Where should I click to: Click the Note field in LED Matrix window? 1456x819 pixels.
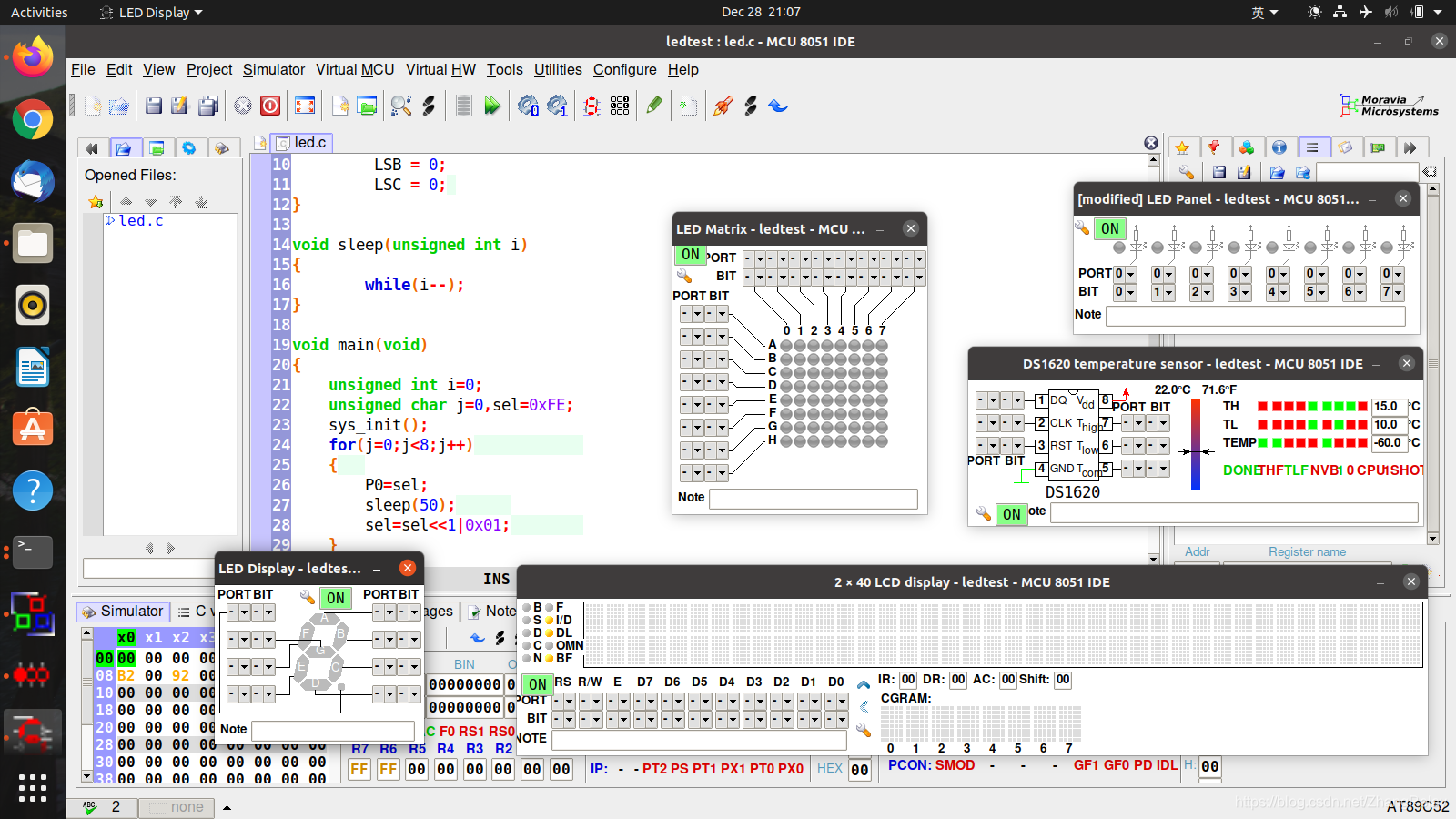click(813, 499)
